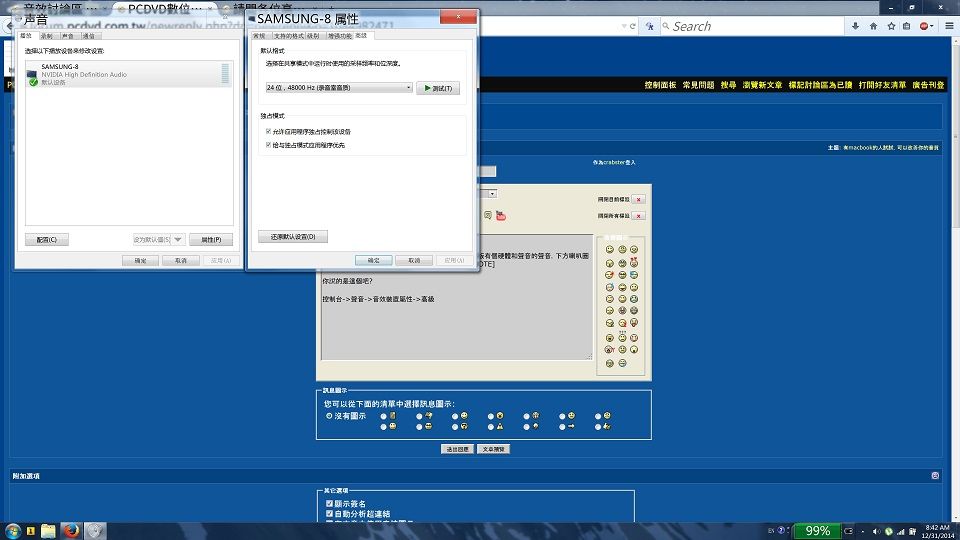960x540 pixels.
Task: Select the arrow message icon radio
Action: click(x=562, y=427)
